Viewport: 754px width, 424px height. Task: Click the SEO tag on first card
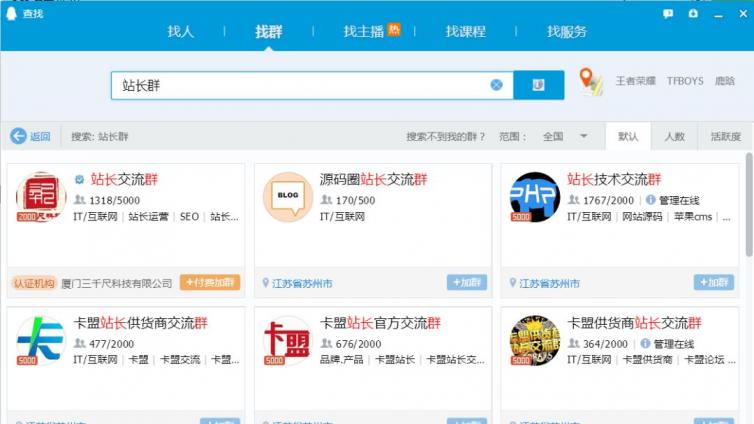click(x=189, y=217)
